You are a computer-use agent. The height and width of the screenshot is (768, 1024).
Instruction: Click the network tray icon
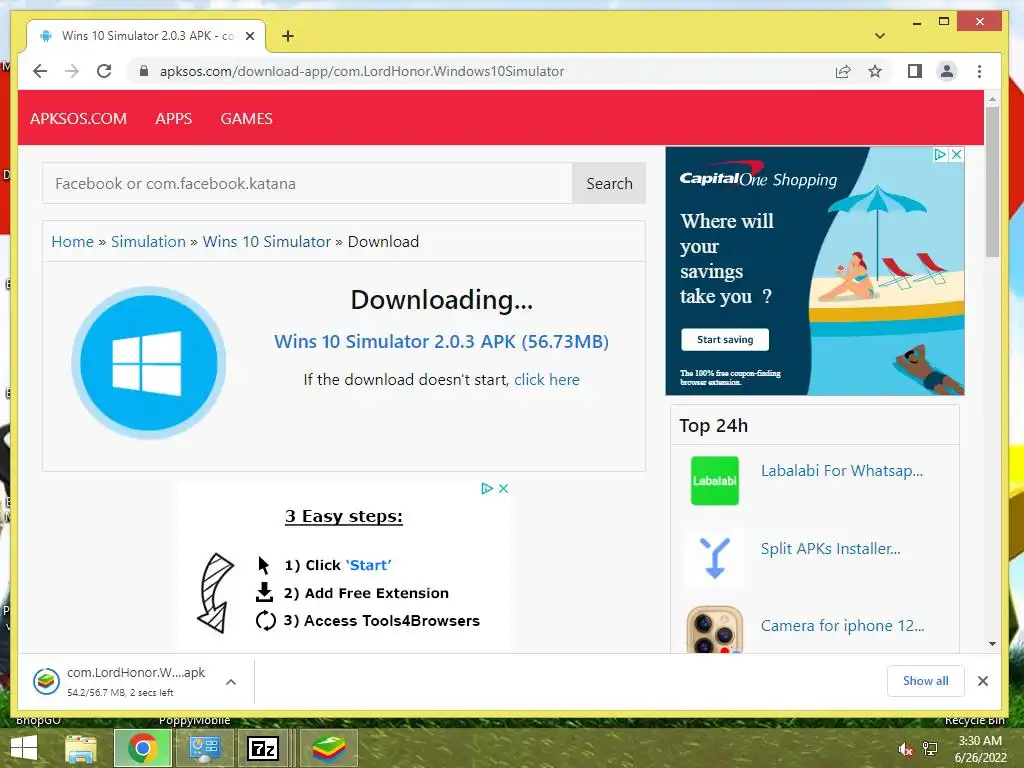point(930,749)
